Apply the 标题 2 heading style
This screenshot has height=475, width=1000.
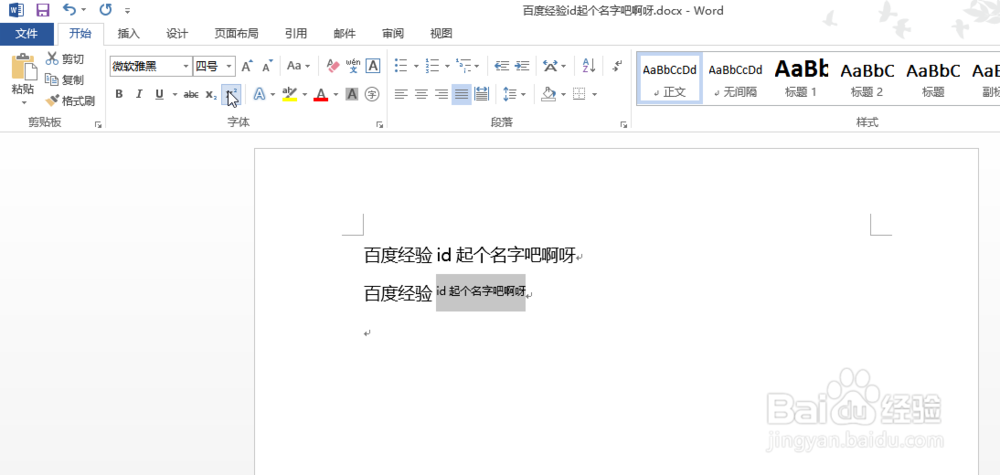point(867,78)
